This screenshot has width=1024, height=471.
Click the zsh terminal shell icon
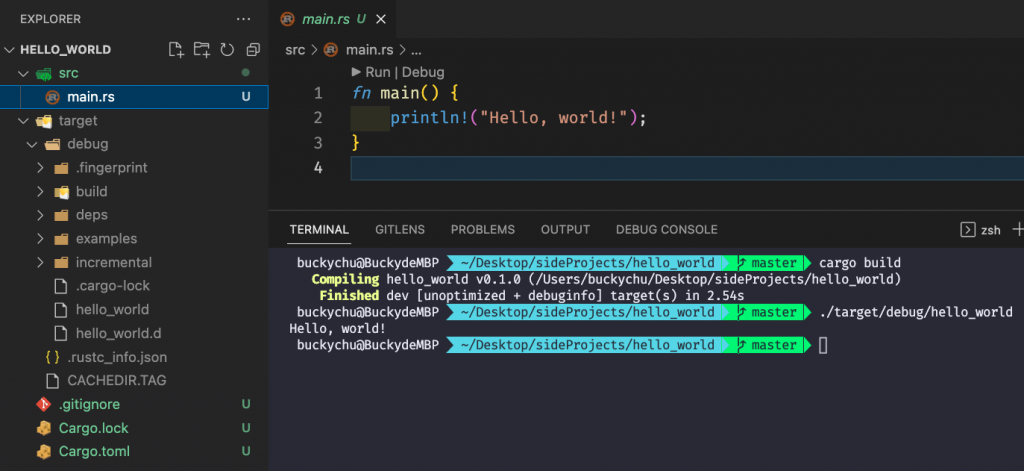[x=967, y=229]
